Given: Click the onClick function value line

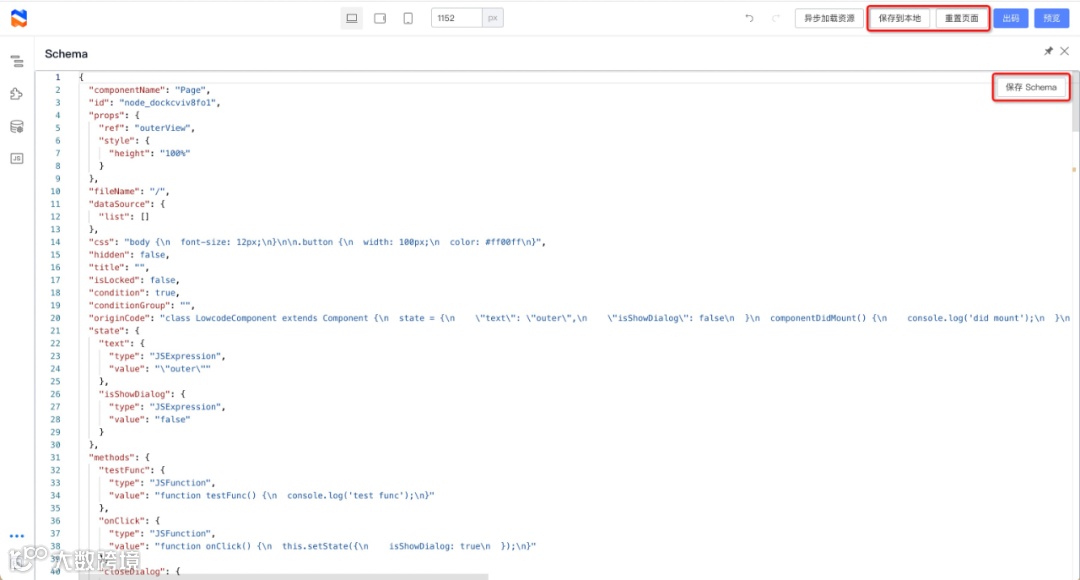Looking at the screenshot, I should click(x=322, y=546).
